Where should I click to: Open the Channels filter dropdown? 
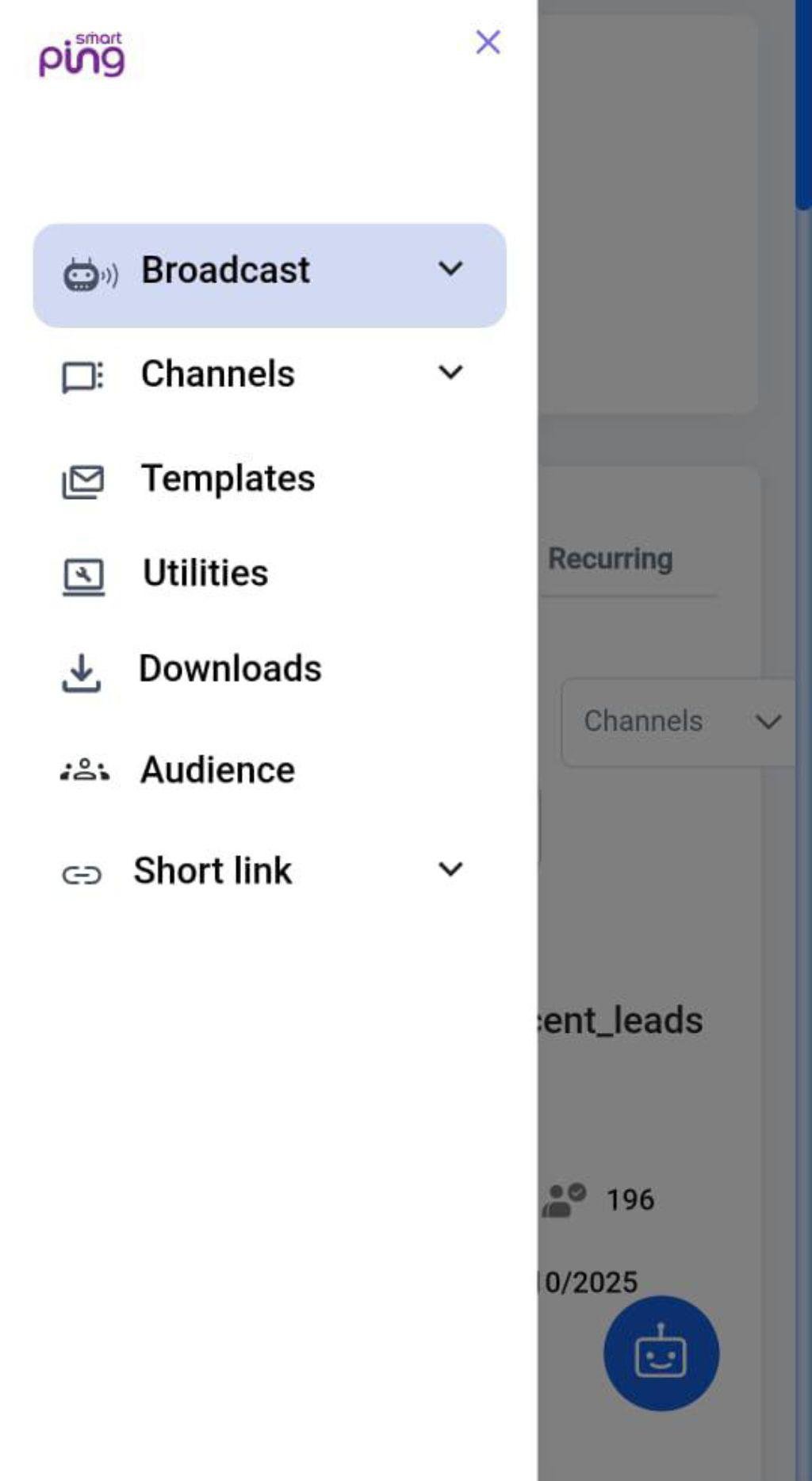tap(680, 721)
